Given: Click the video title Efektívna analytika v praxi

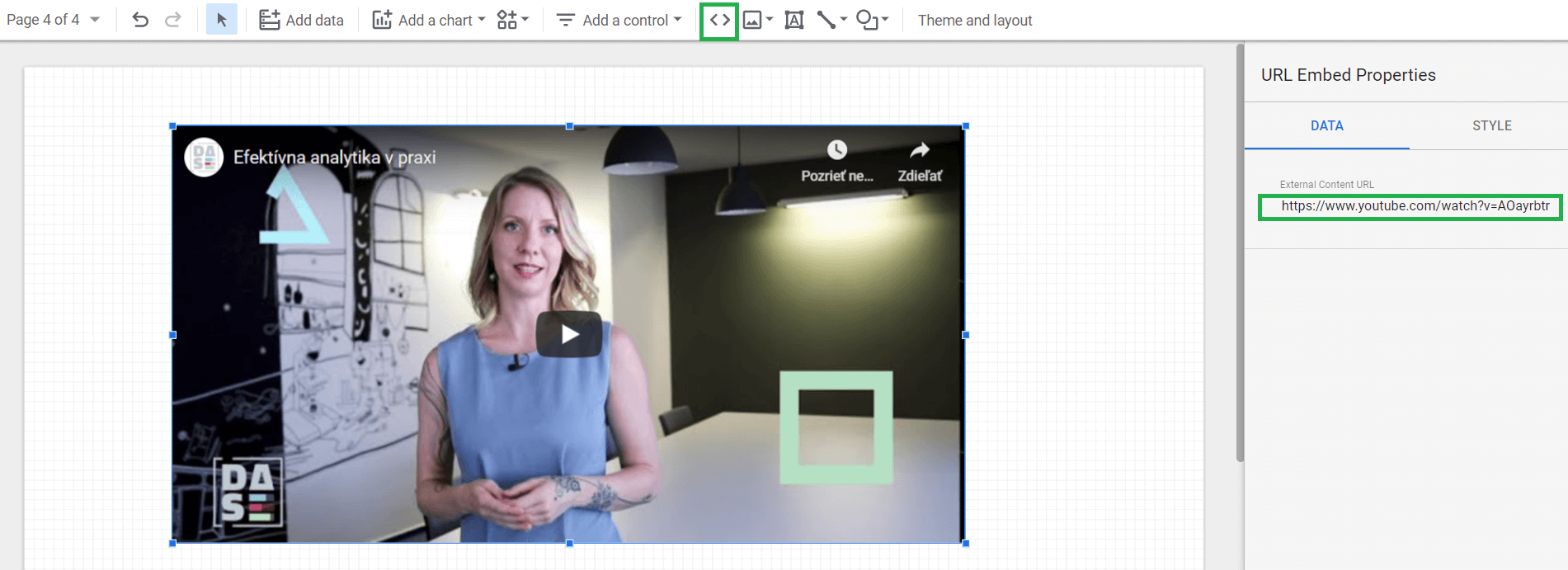Looking at the screenshot, I should click(335, 158).
